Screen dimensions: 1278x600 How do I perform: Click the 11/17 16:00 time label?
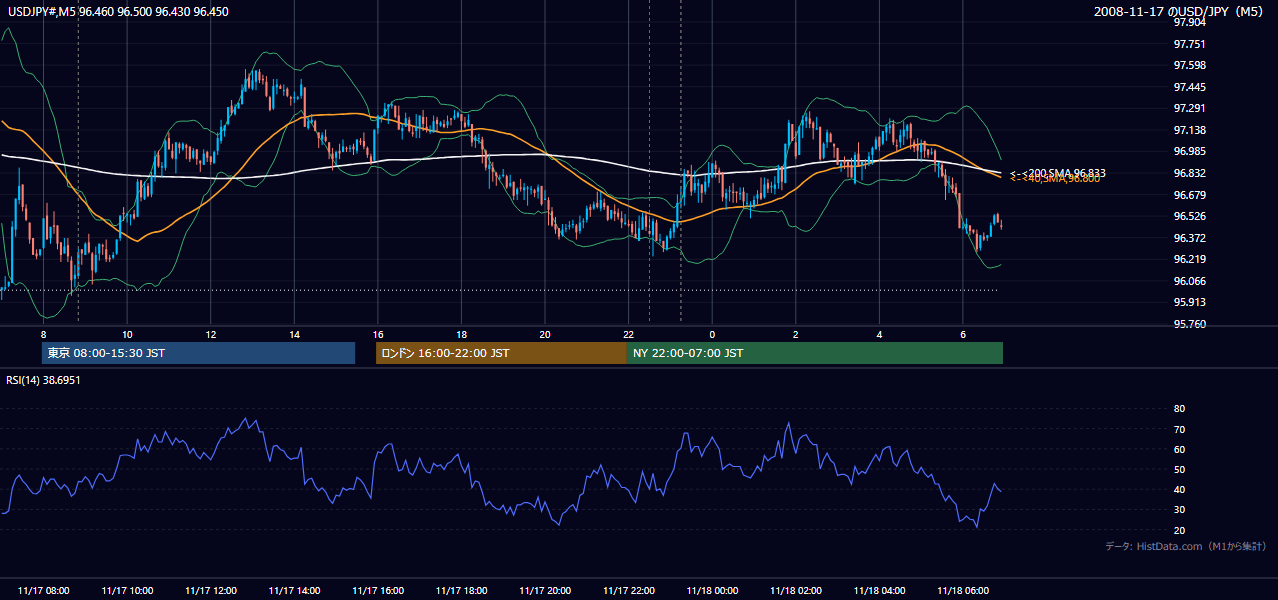click(378, 590)
